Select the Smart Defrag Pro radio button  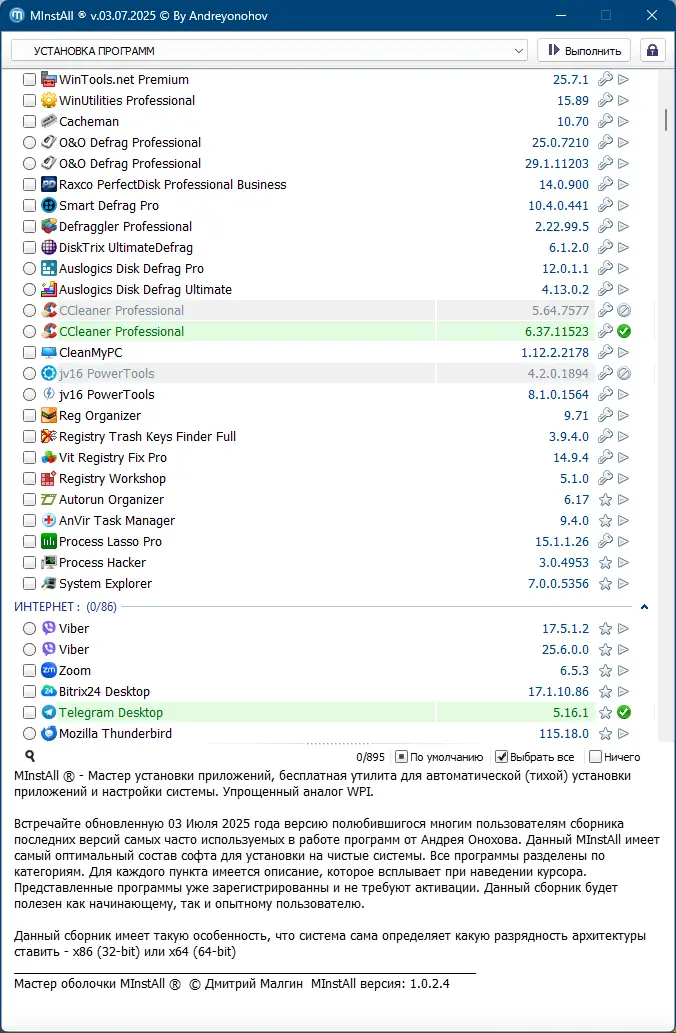coord(29,206)
